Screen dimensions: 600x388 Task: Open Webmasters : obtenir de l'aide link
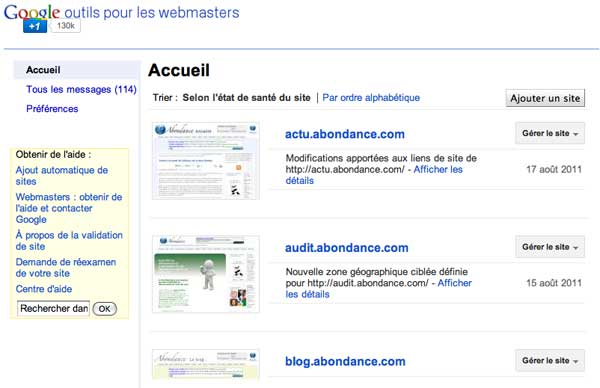coord(69,208)
